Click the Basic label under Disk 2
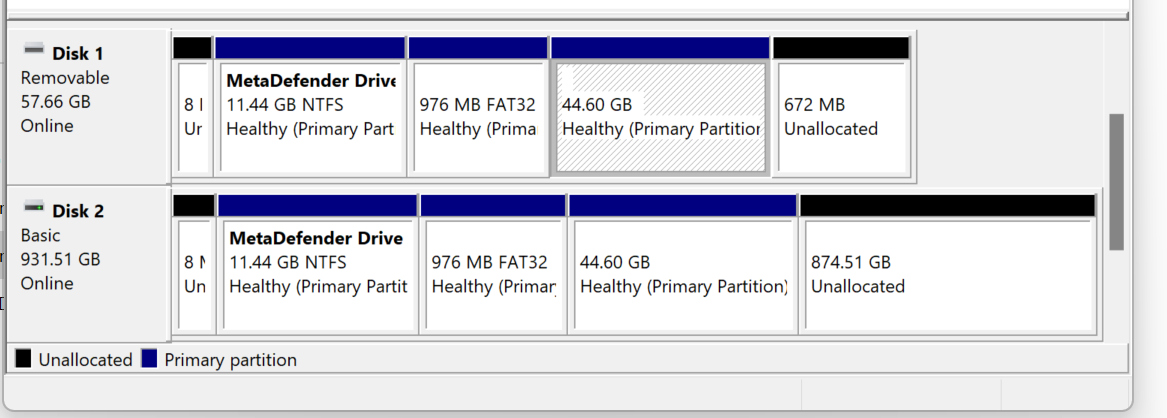The image size is (1167, 418). point(40,236)
